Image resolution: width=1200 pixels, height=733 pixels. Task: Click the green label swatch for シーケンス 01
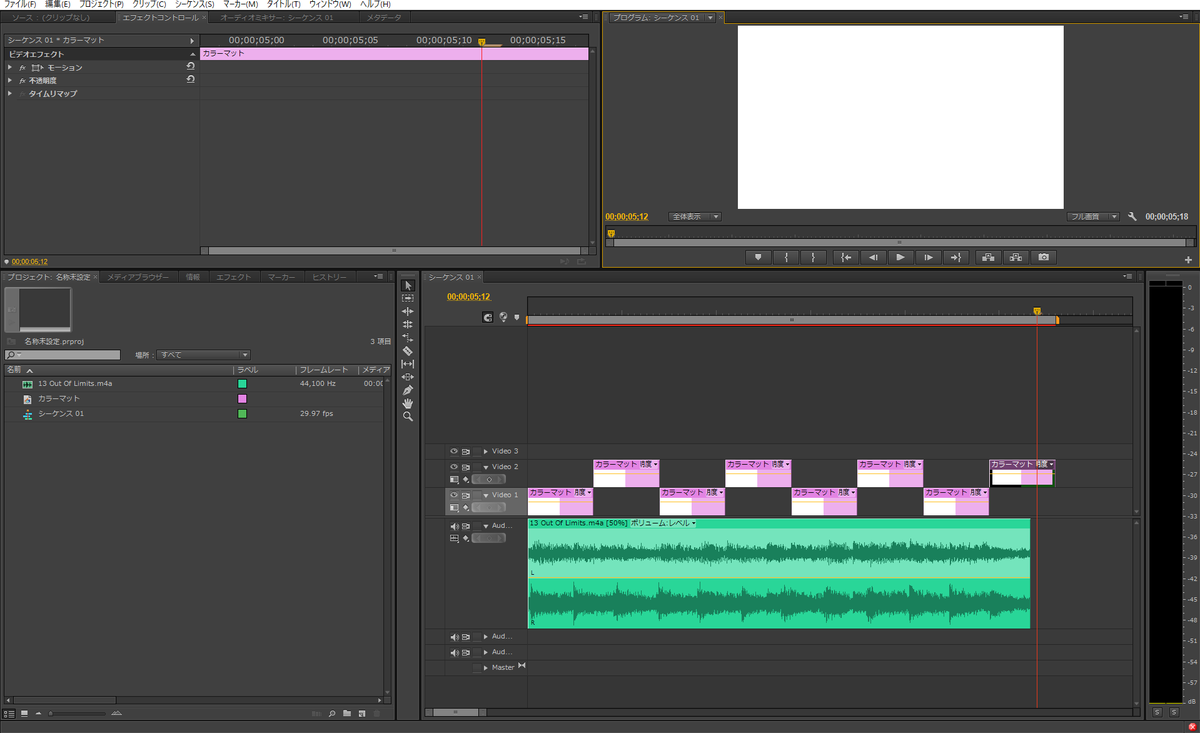[242, 413]
